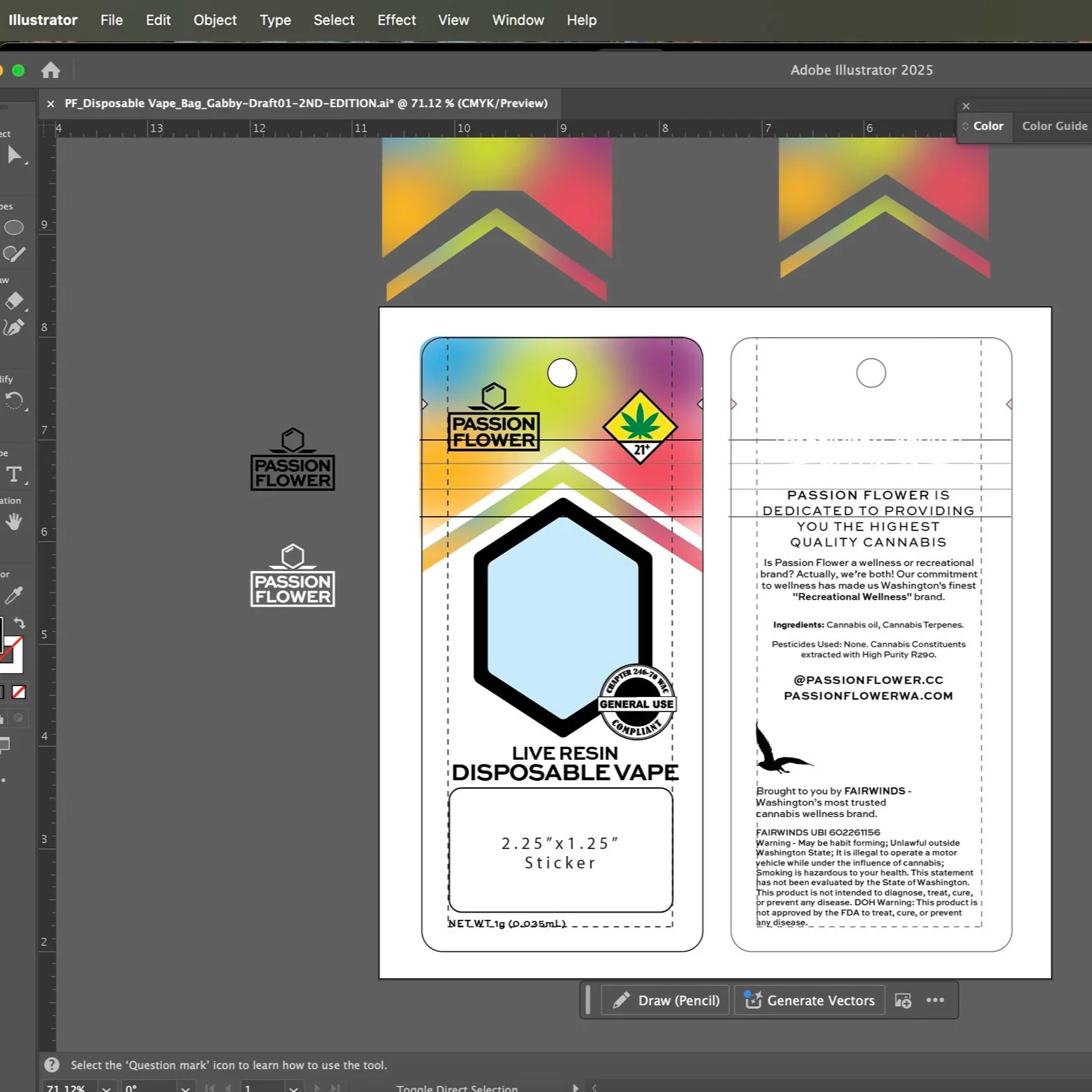Viewport: 1092px width, 1092px height.
Task: Open the Object menu
Action: pyautogui.click(x=215, y=20)
